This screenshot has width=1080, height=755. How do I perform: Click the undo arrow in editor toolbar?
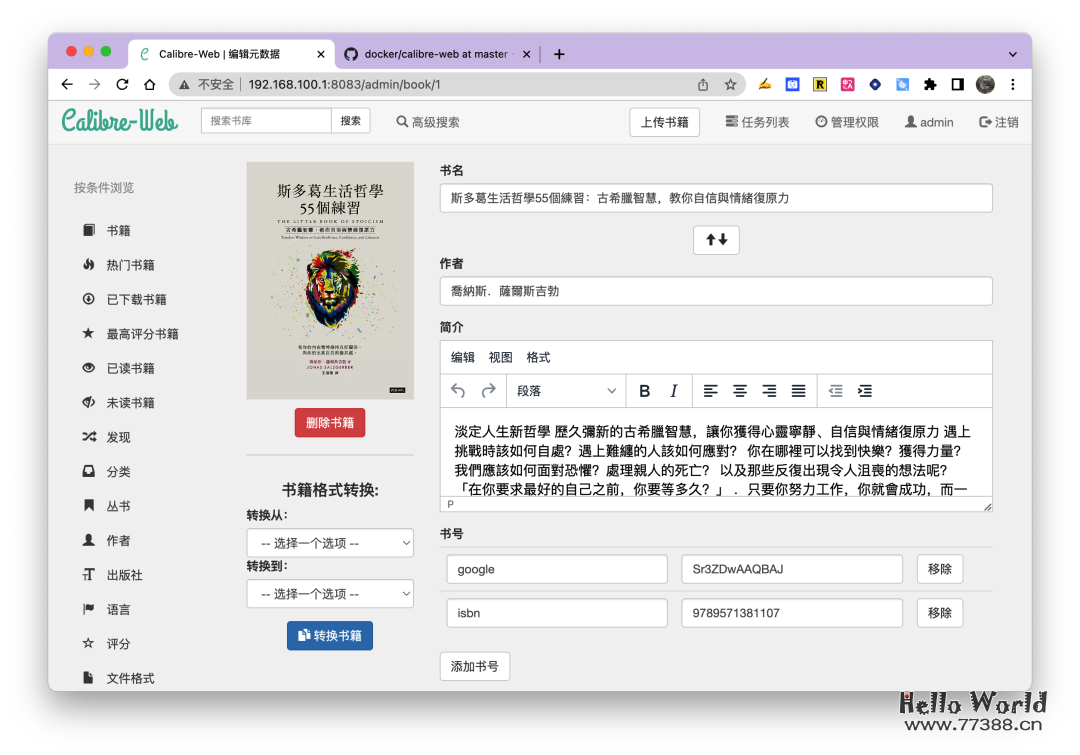459,391
